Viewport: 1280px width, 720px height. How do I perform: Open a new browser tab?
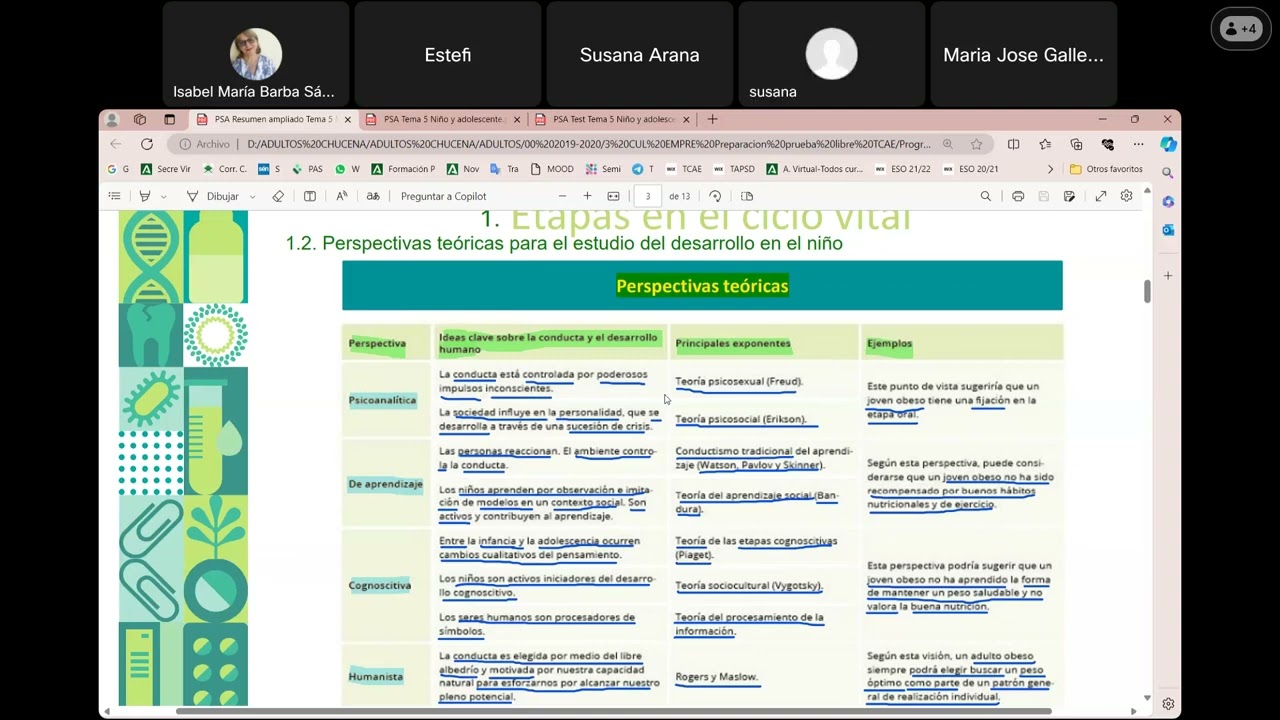coord(712,119)
